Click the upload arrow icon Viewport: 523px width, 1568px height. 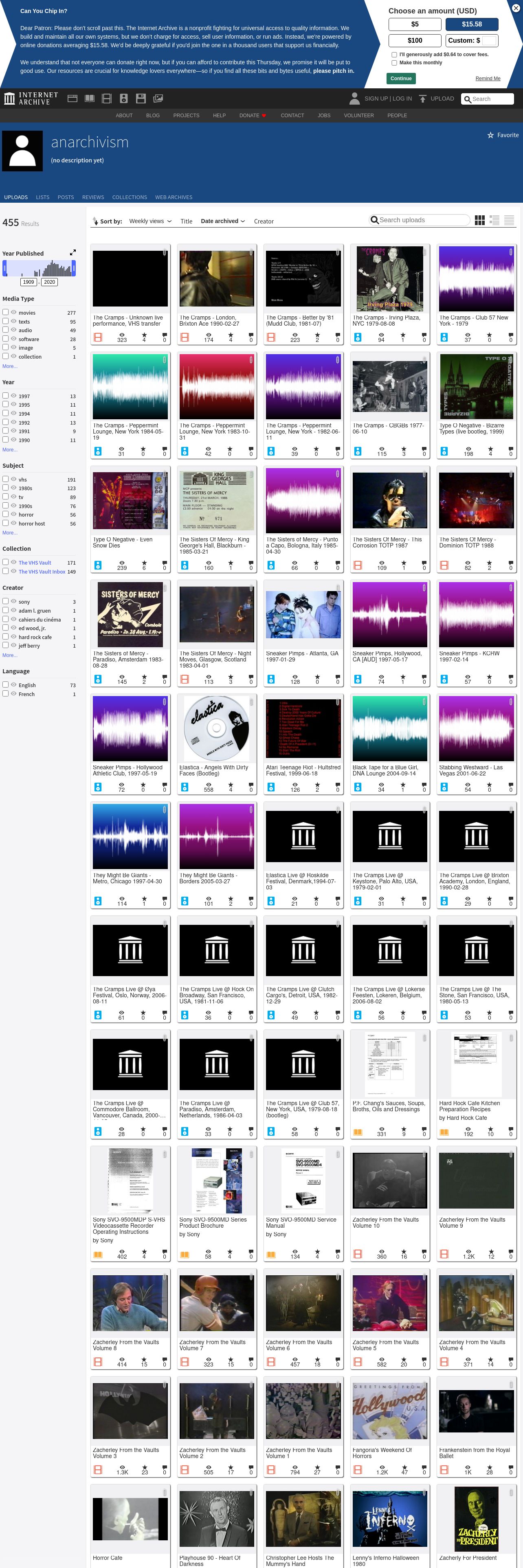pos(422,99)
